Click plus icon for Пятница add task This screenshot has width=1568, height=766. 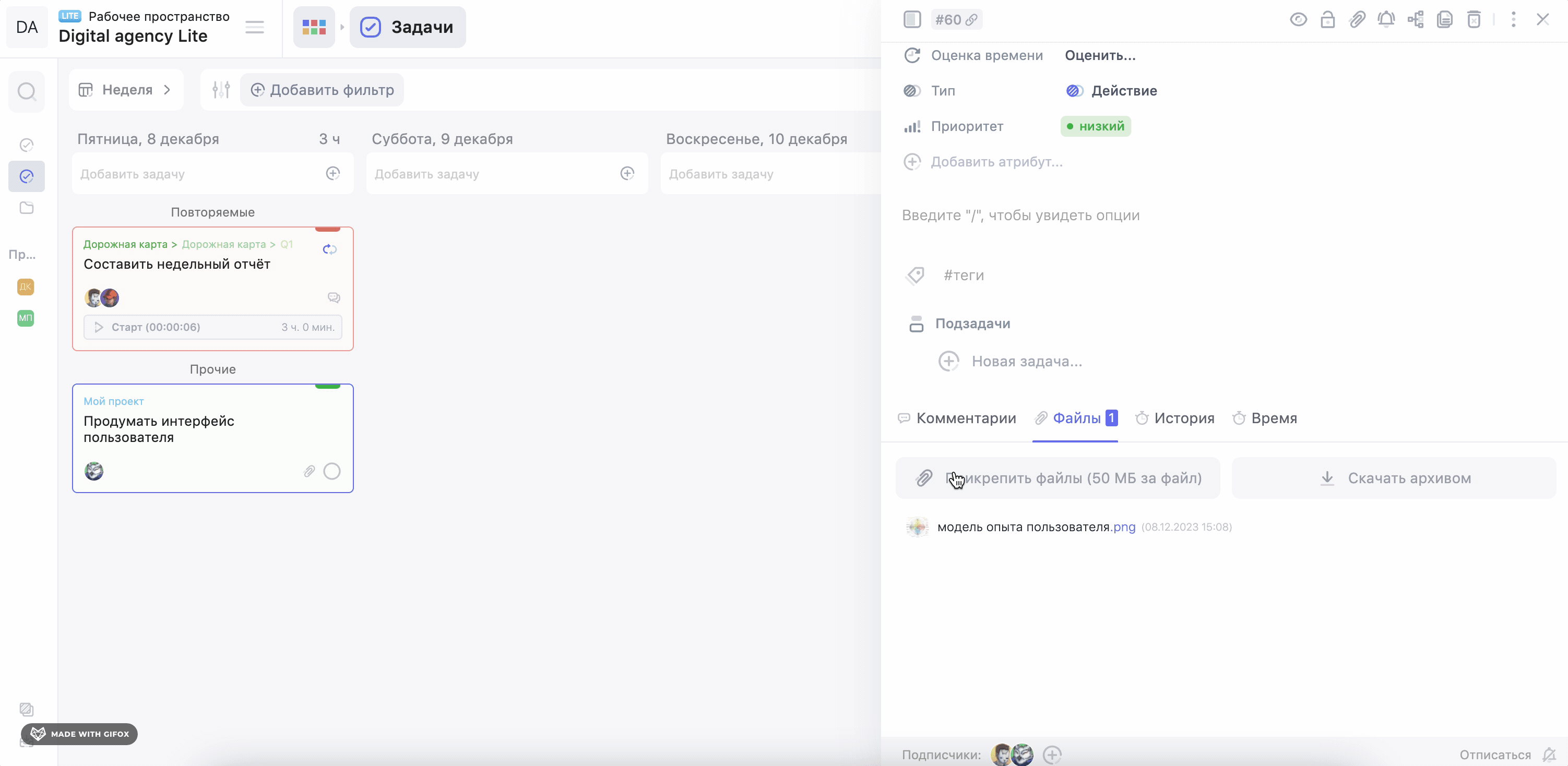[332, 173]
